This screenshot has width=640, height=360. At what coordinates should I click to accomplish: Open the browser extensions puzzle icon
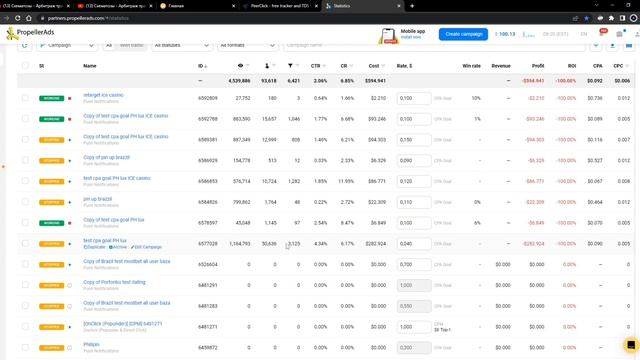(611, 18)
